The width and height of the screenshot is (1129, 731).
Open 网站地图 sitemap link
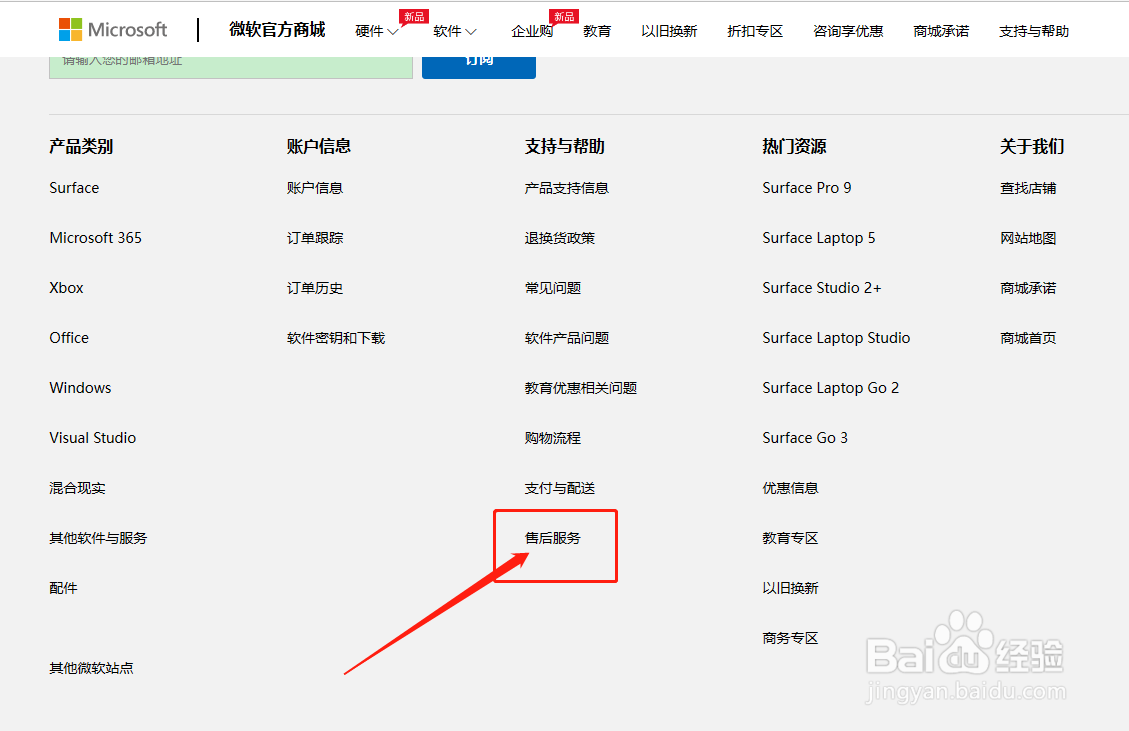[x=1027, y=238]
